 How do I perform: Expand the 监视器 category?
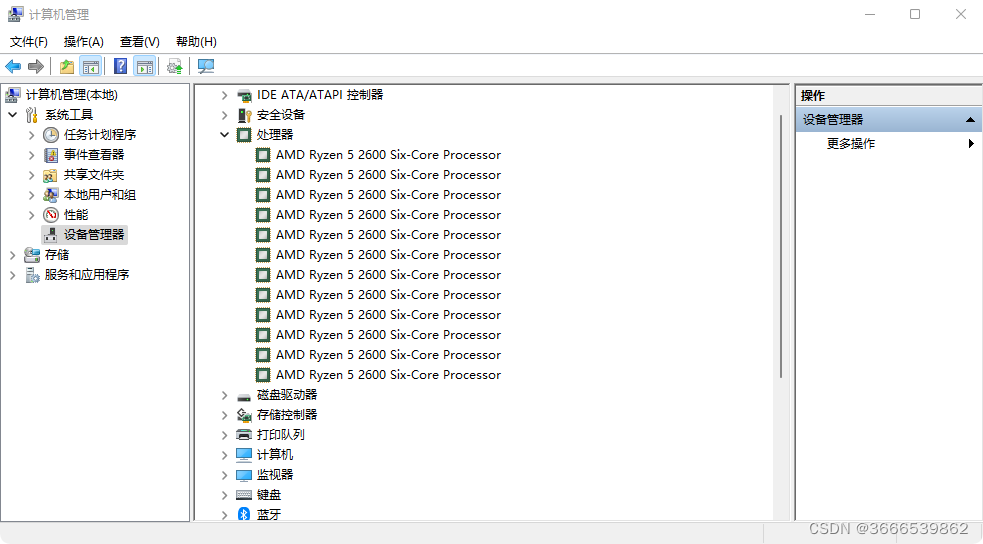pos(224,475)
